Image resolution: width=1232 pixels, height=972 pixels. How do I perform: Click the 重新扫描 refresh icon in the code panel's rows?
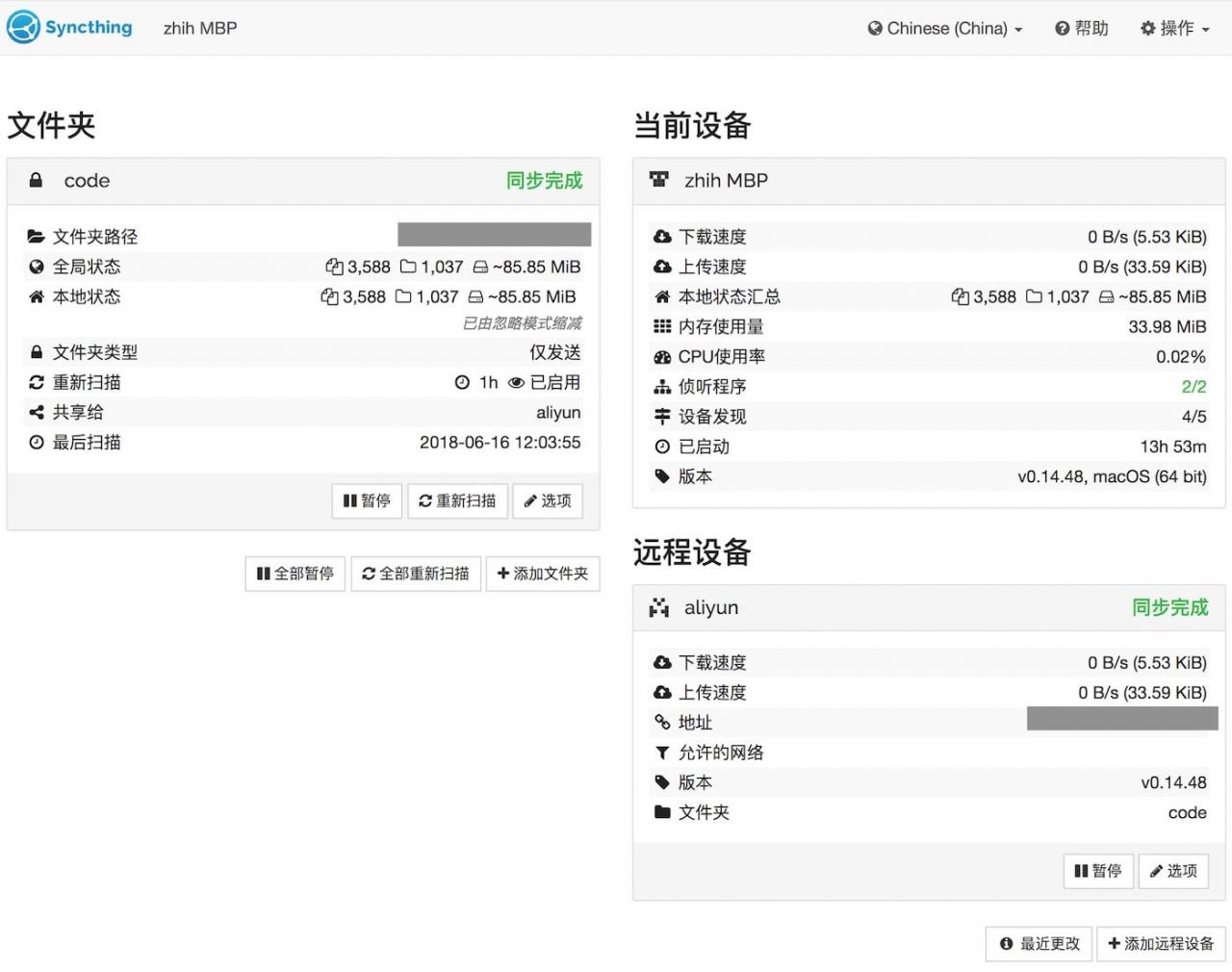point(37,382)
